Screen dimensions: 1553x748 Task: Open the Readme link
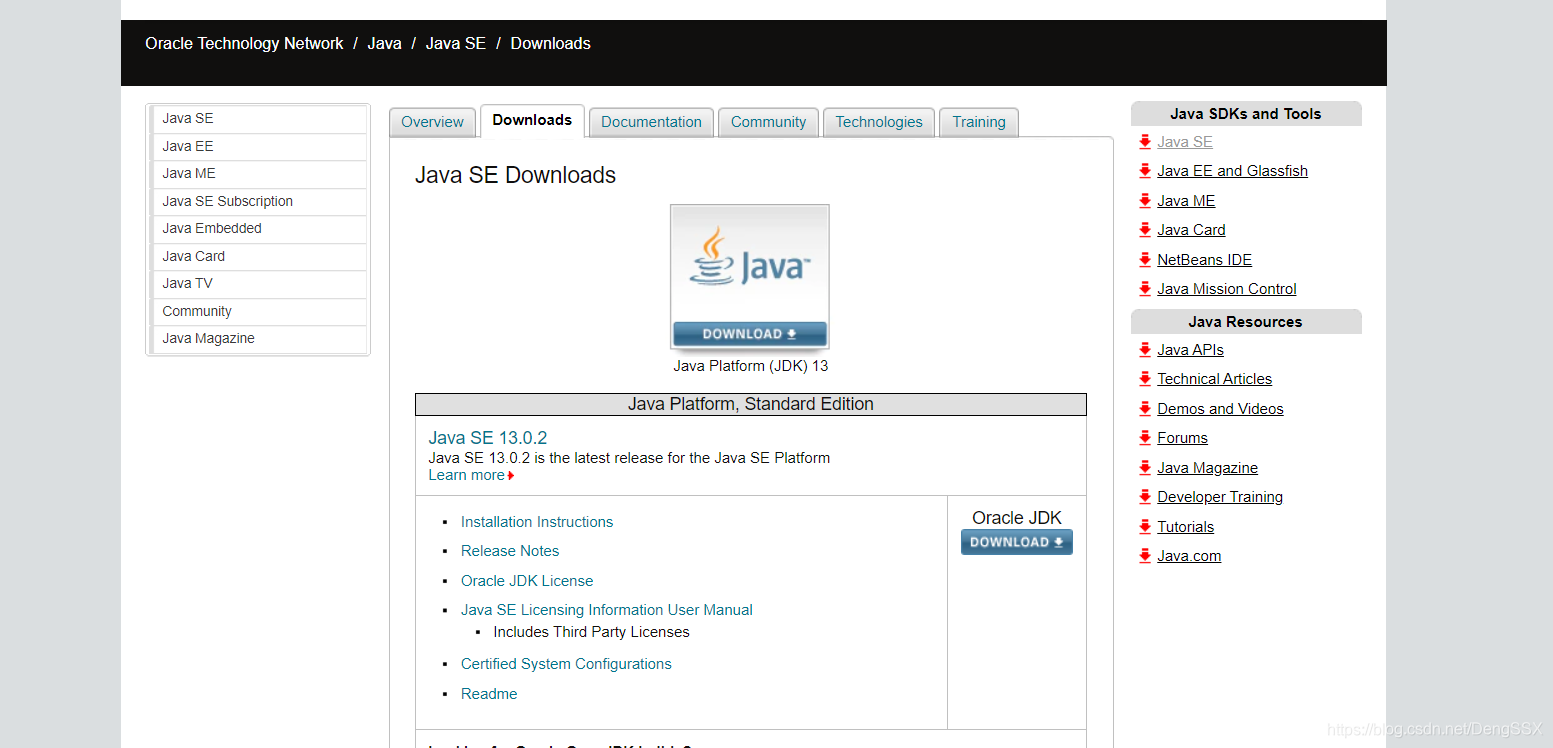(489, 694)
